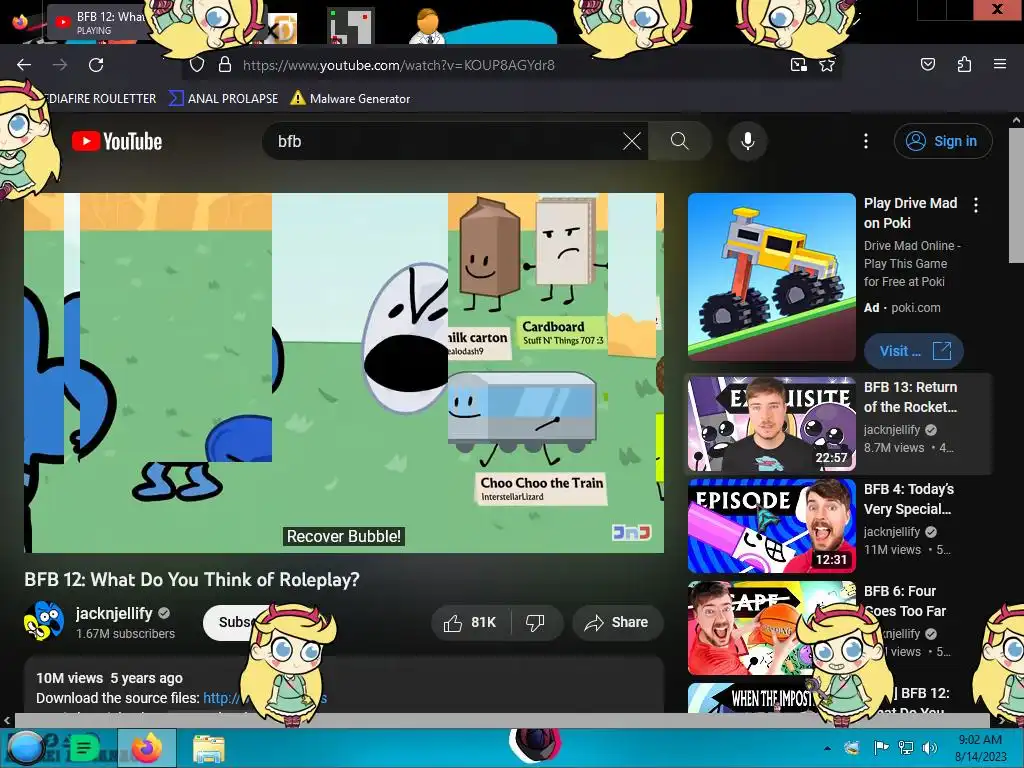
Task: Open Action Center flag icon
Action: pyautogui.click(x=881, y=748)
